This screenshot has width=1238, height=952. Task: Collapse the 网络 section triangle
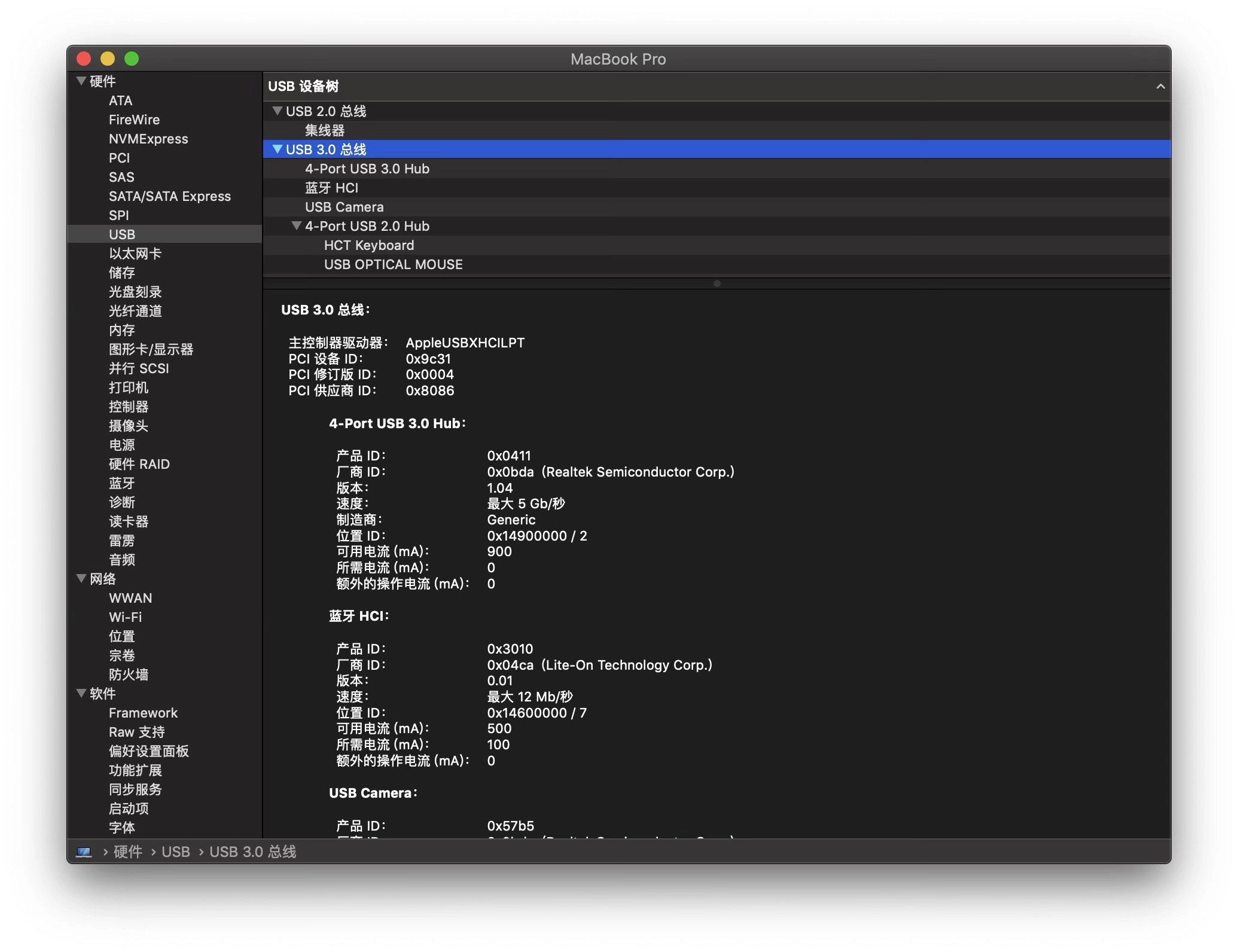(81, 578)
